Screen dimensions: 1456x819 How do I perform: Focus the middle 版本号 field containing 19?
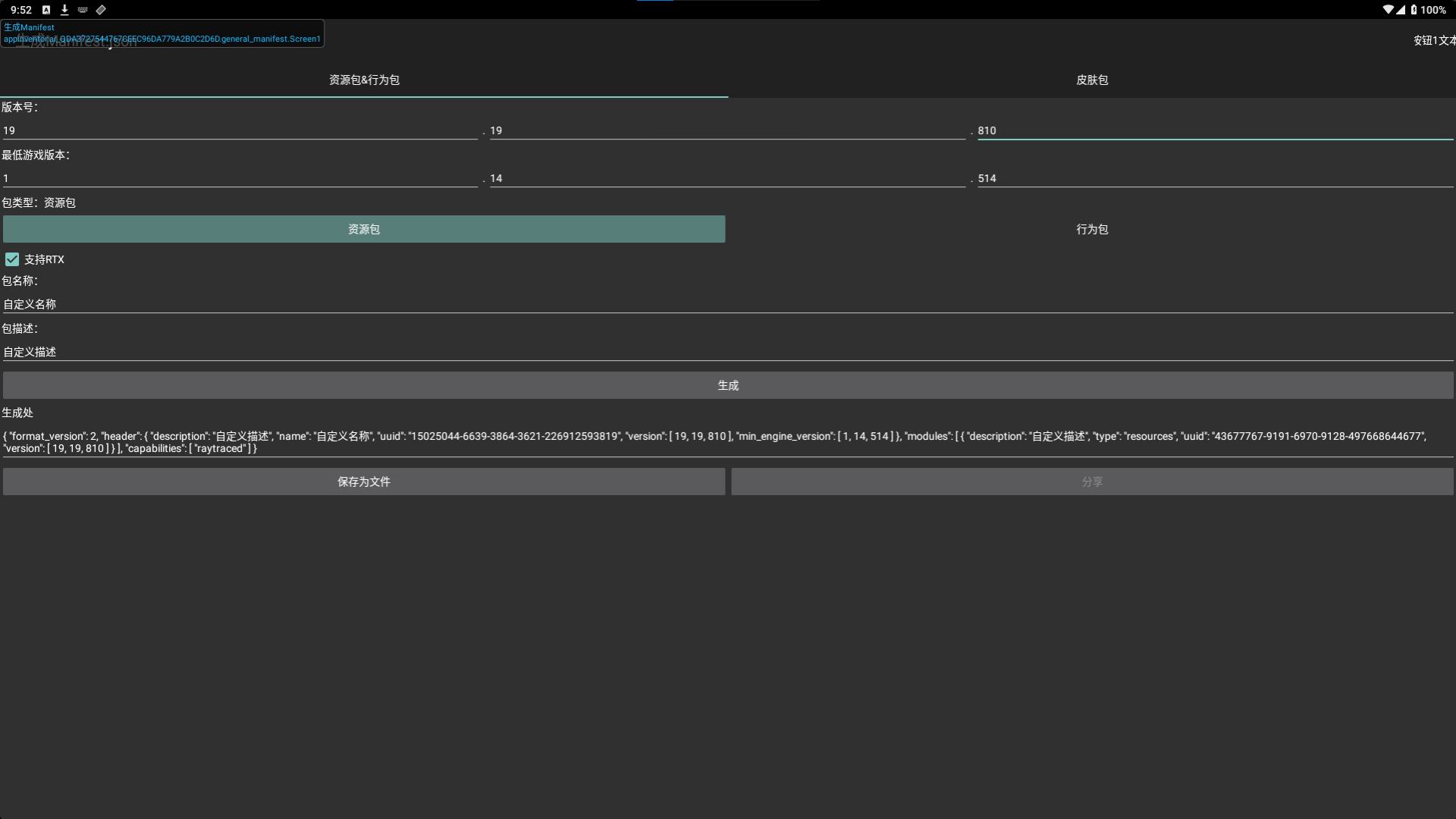tap(727, 130)
